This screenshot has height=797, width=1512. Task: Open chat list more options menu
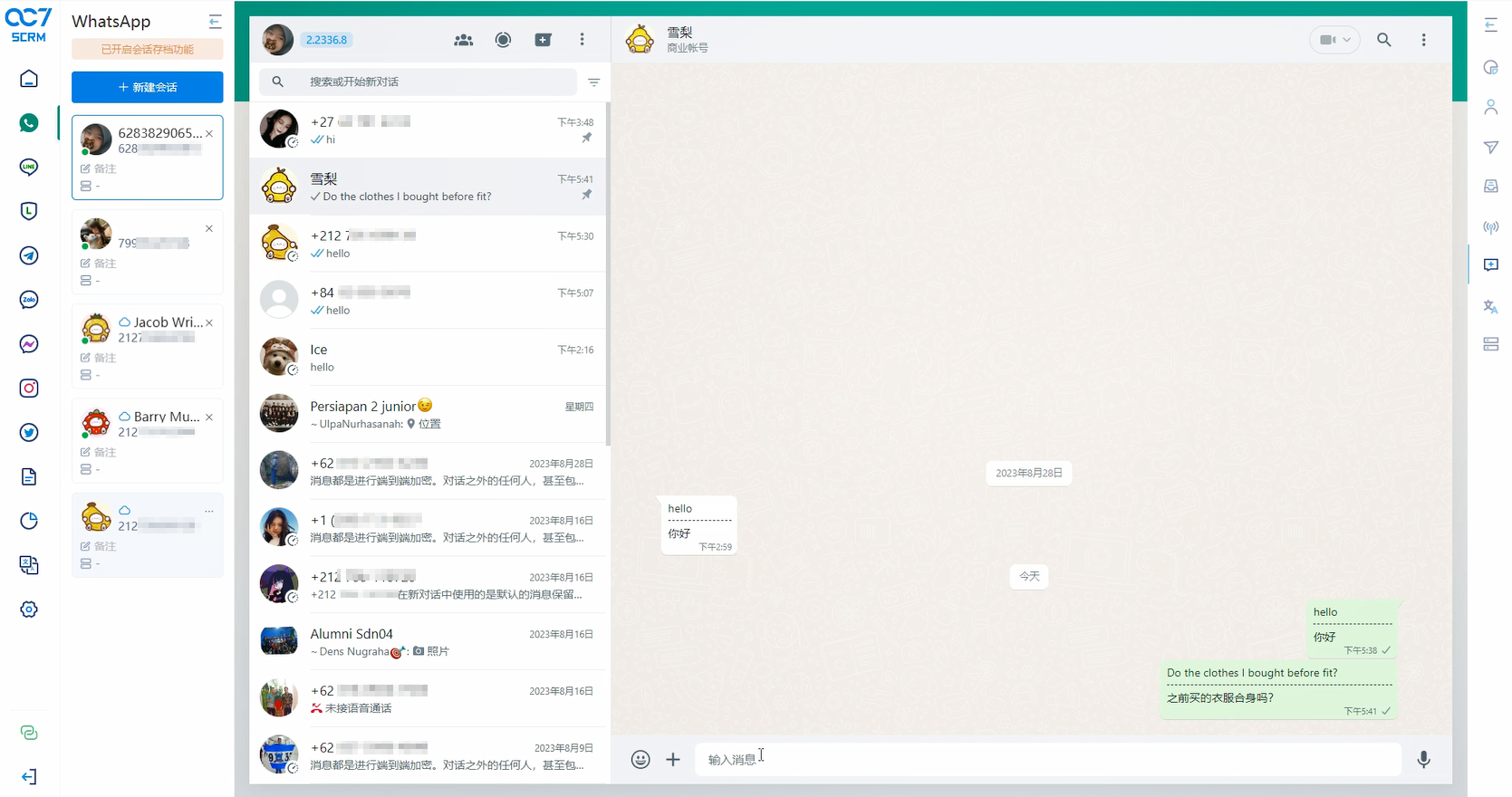(582, 40)
